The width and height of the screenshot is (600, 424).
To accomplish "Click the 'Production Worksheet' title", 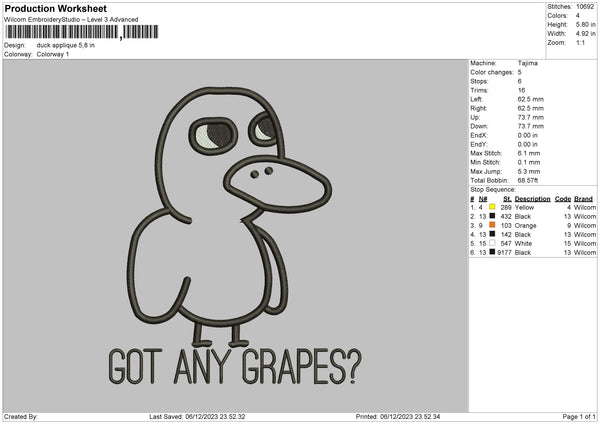I will click(x=55, y=8).
